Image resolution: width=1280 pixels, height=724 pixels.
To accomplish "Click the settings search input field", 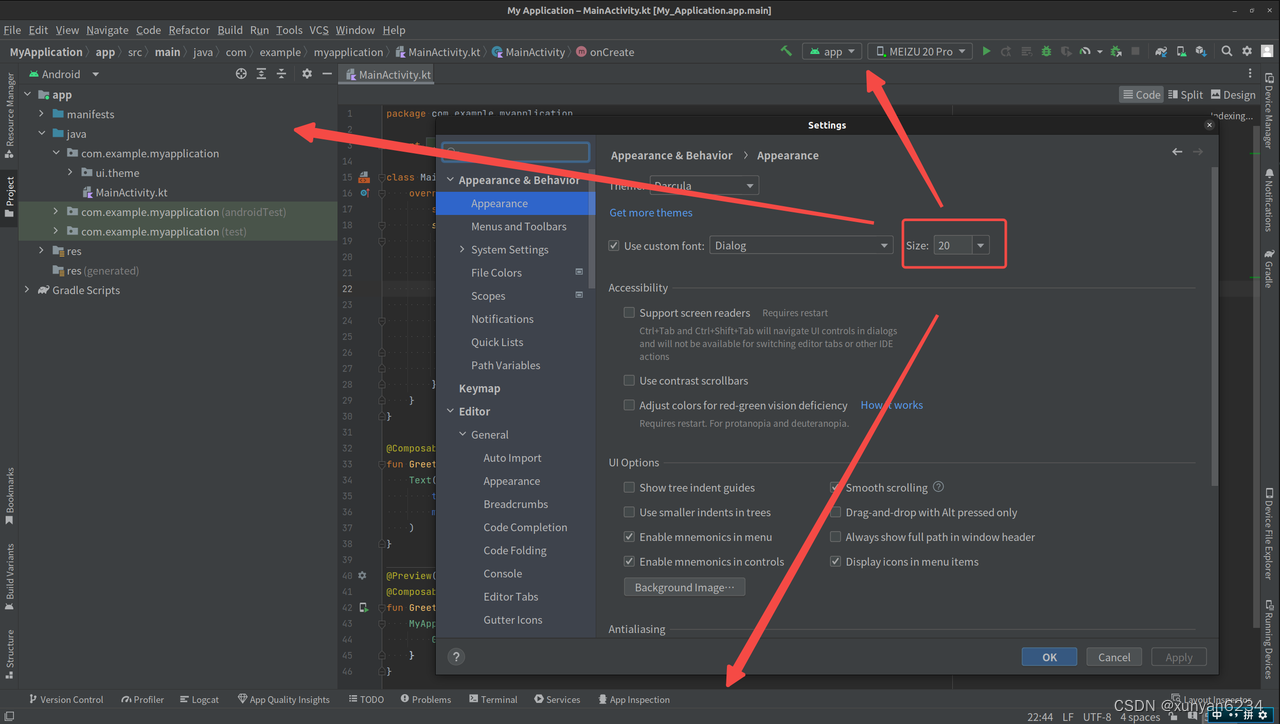I will pyautogui.click(x=516, y=152).
